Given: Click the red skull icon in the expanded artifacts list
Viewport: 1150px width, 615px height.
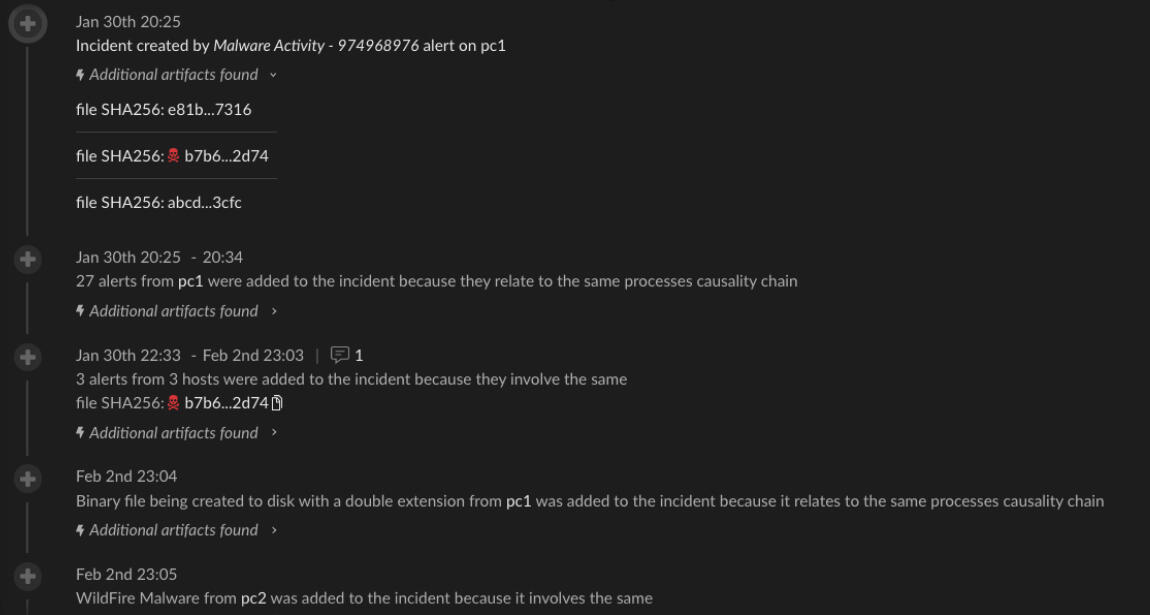Looking at the screenshot, I should pyautogui.click(x=173, y=156).
